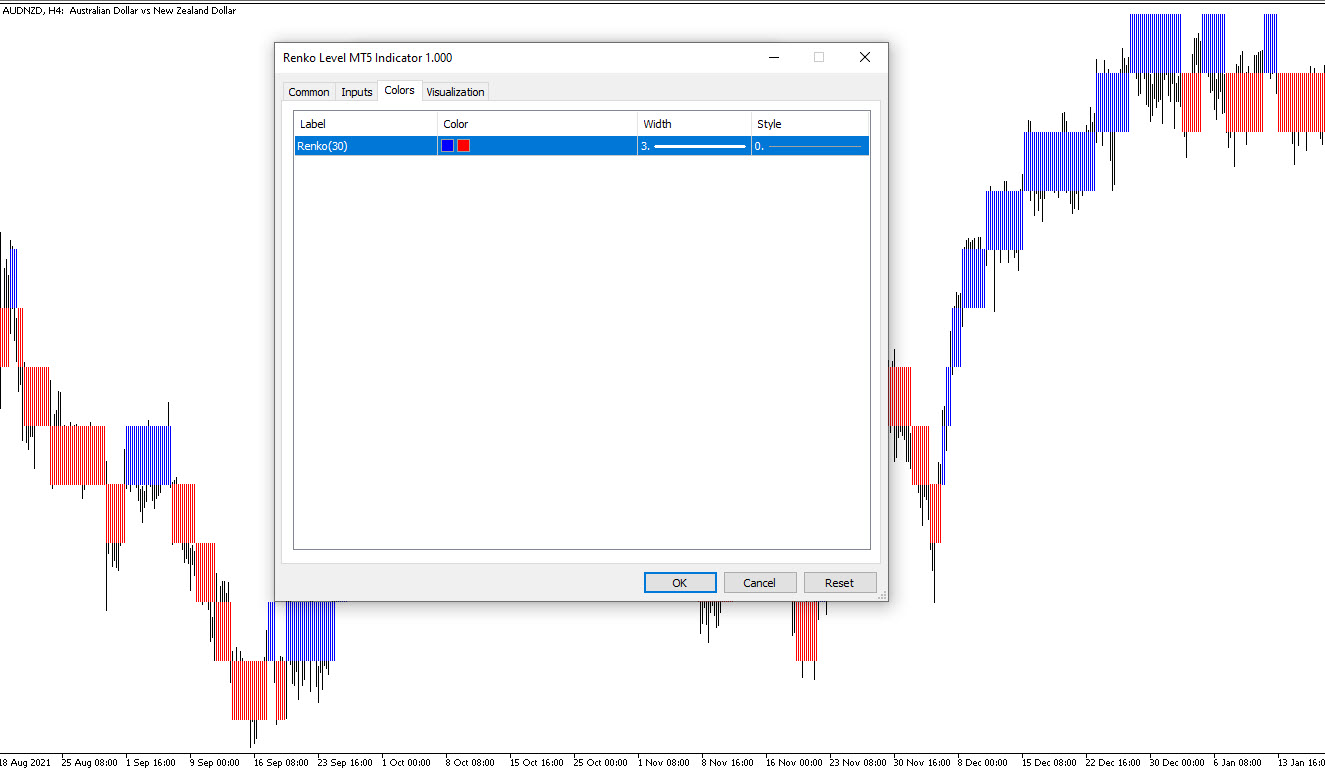Click the Color column header
The width and height of the screenshot is (1325, 774).
coord(538,124)
